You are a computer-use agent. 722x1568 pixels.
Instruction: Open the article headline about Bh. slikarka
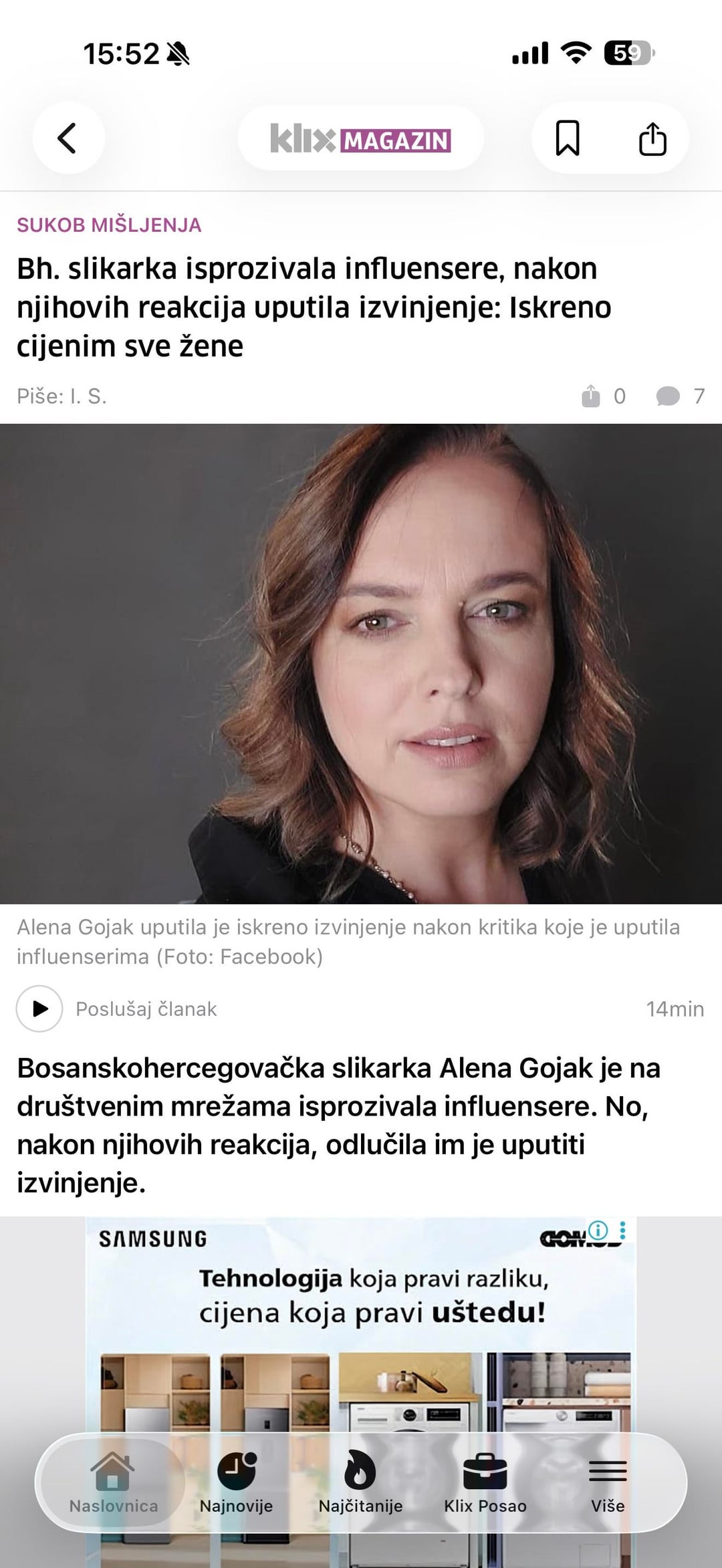coord(314,307)
